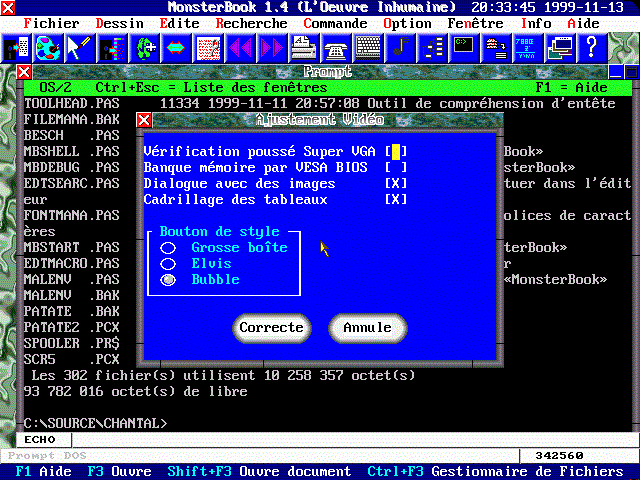Click the telephone toolbar icon
Screen dimensions: 640x480
pos(336,48)
